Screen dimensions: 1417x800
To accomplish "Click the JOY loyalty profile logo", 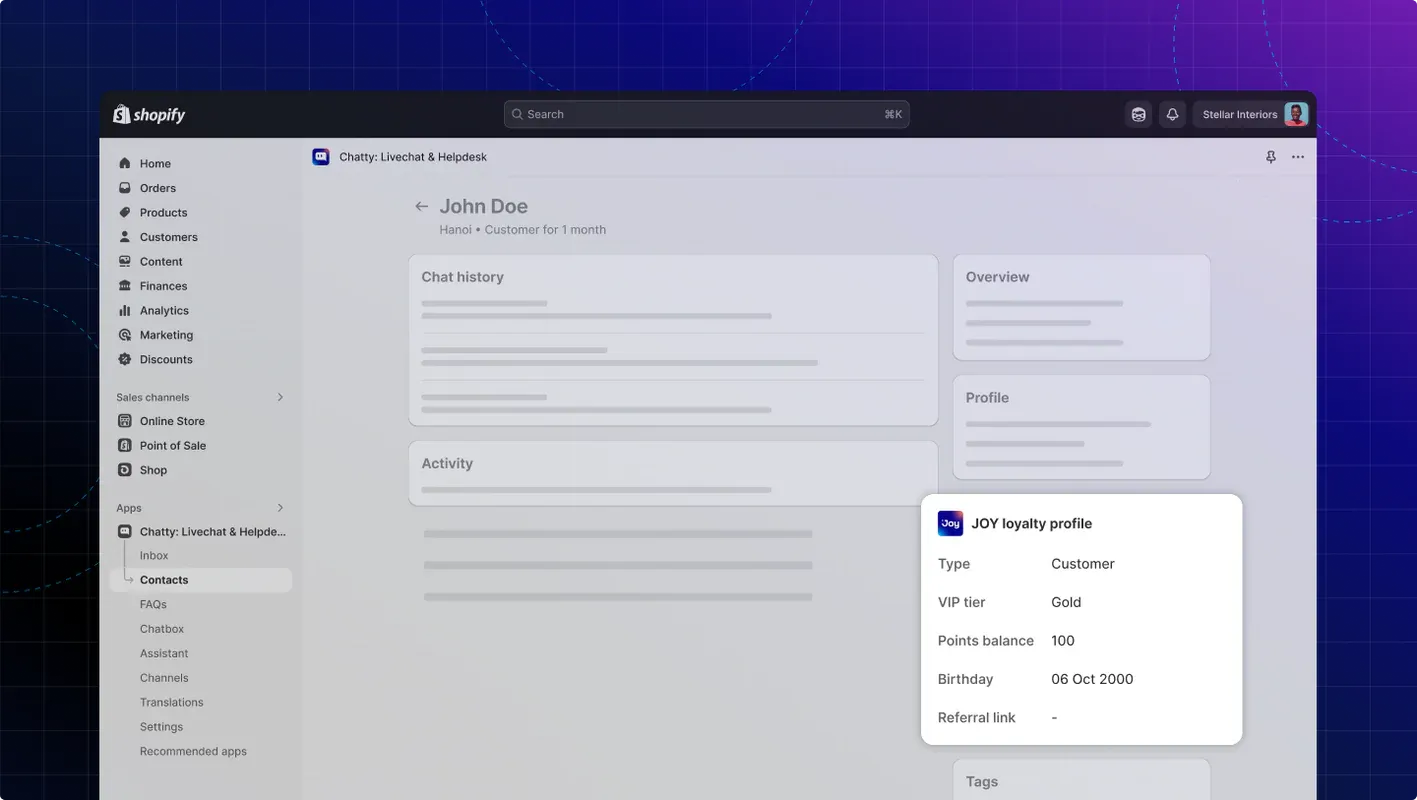I will (950, 522).
